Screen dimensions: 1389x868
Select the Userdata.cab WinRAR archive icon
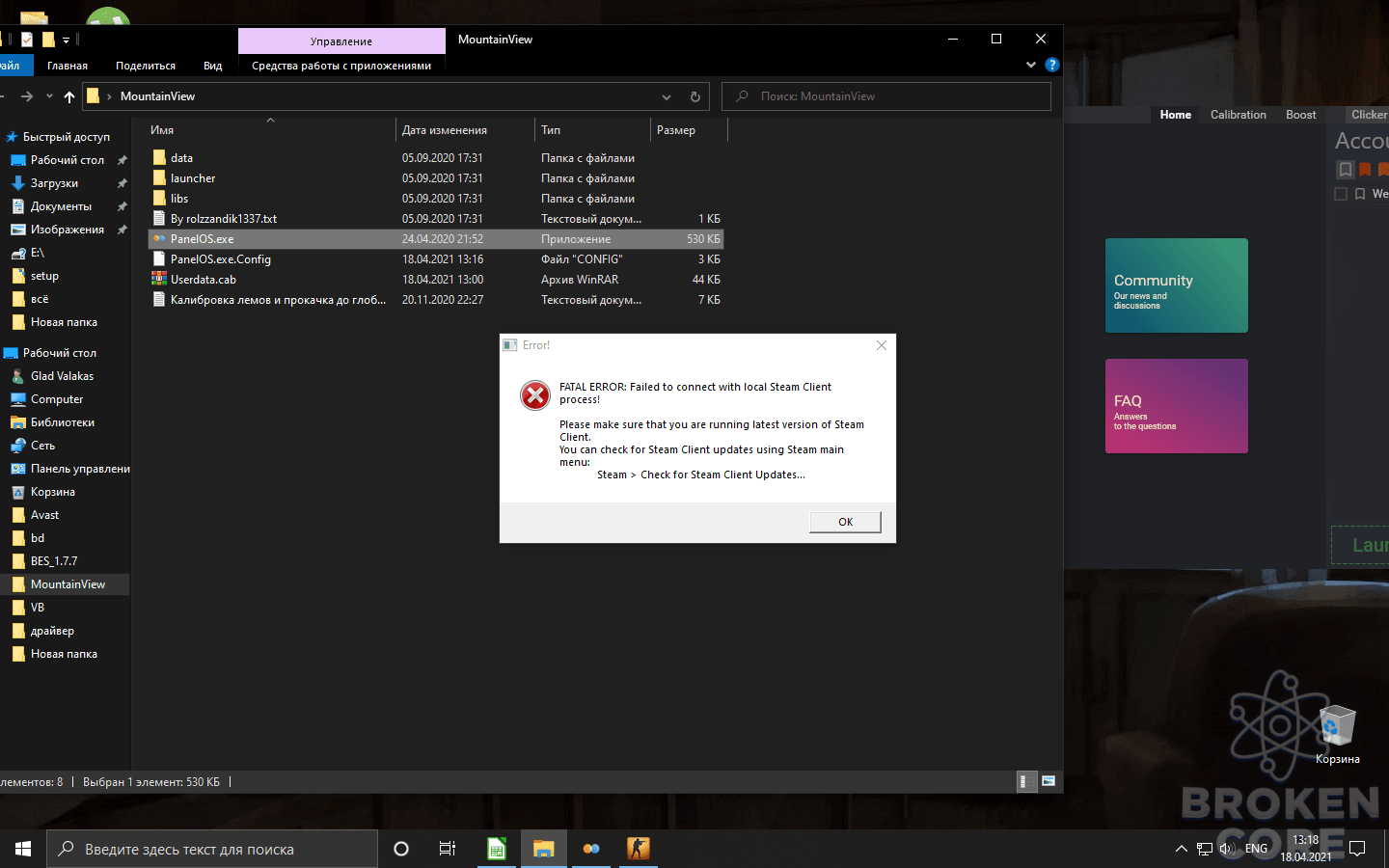159,280
